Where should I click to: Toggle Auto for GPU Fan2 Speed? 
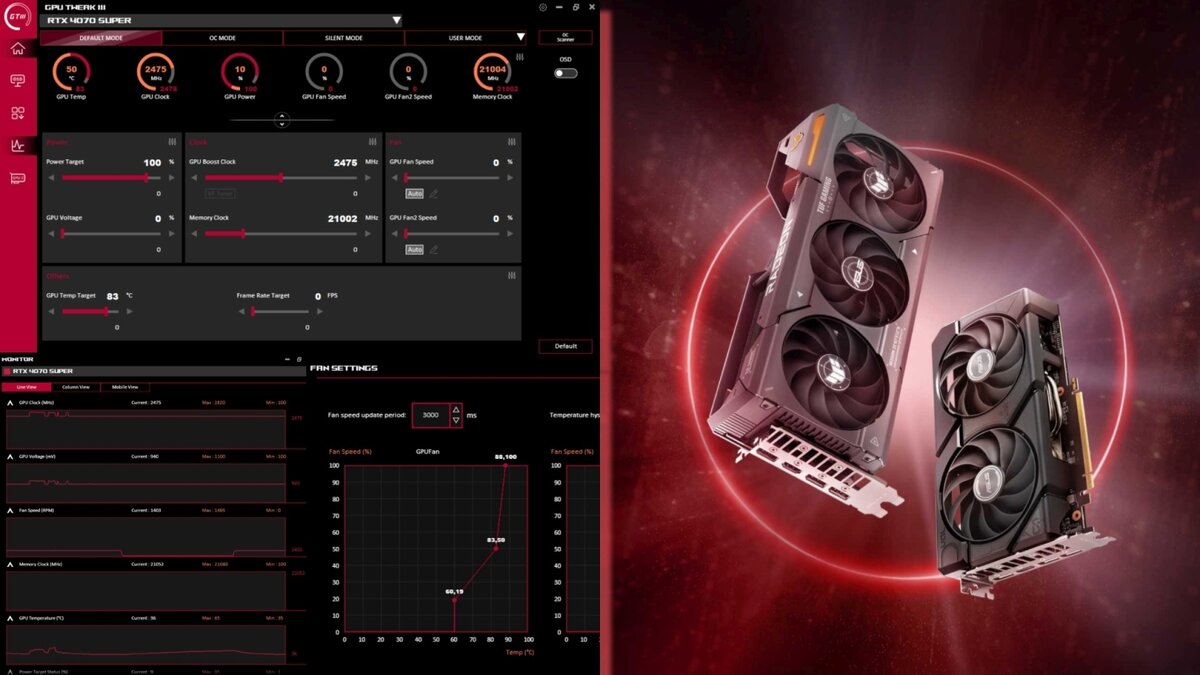414,249
